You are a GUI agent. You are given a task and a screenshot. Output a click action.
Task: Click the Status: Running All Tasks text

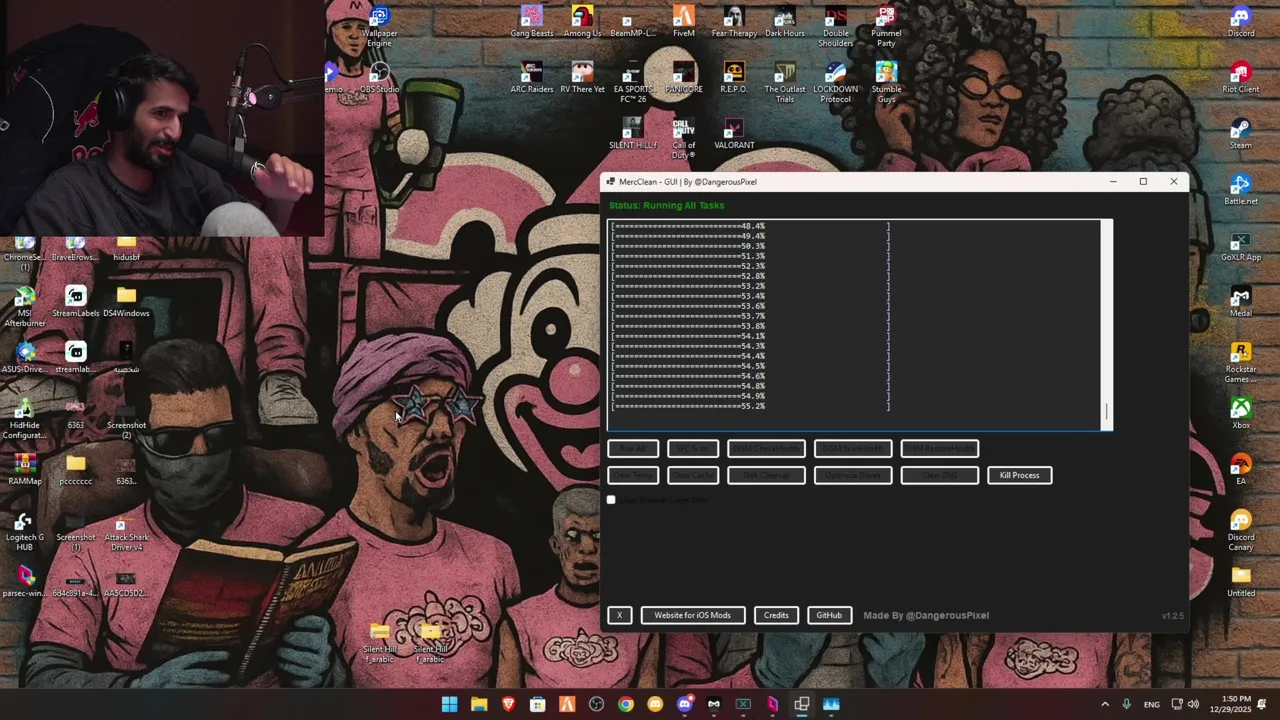(x=666, y=205)
